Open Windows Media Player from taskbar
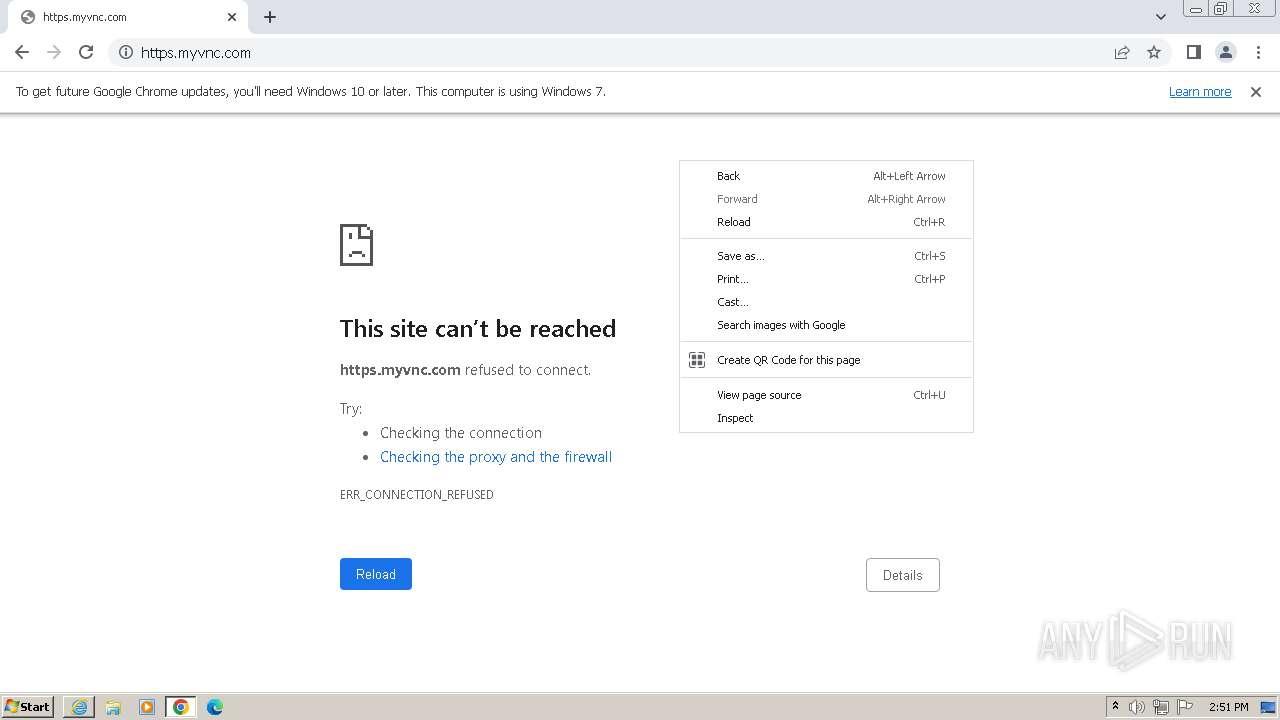 pos(147,707)
